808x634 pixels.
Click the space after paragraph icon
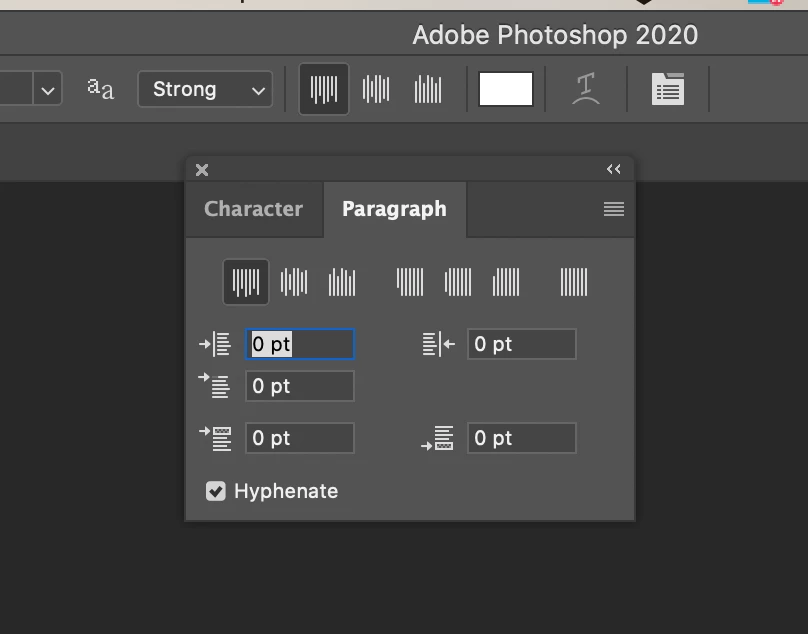click(x=437, y=438)
